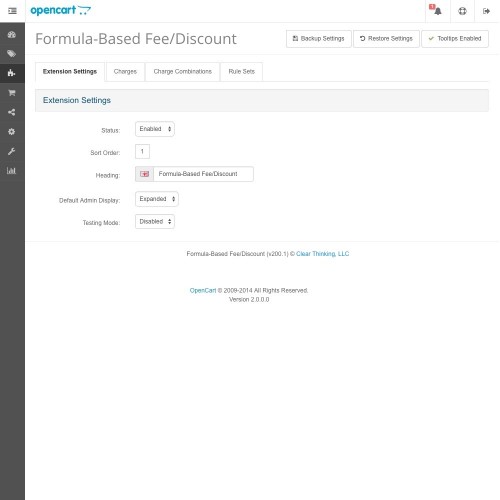Open the Dashboard sidebar icon
Image resolution: width=500 pixels, height=500 pixels.
click(12, 35)
